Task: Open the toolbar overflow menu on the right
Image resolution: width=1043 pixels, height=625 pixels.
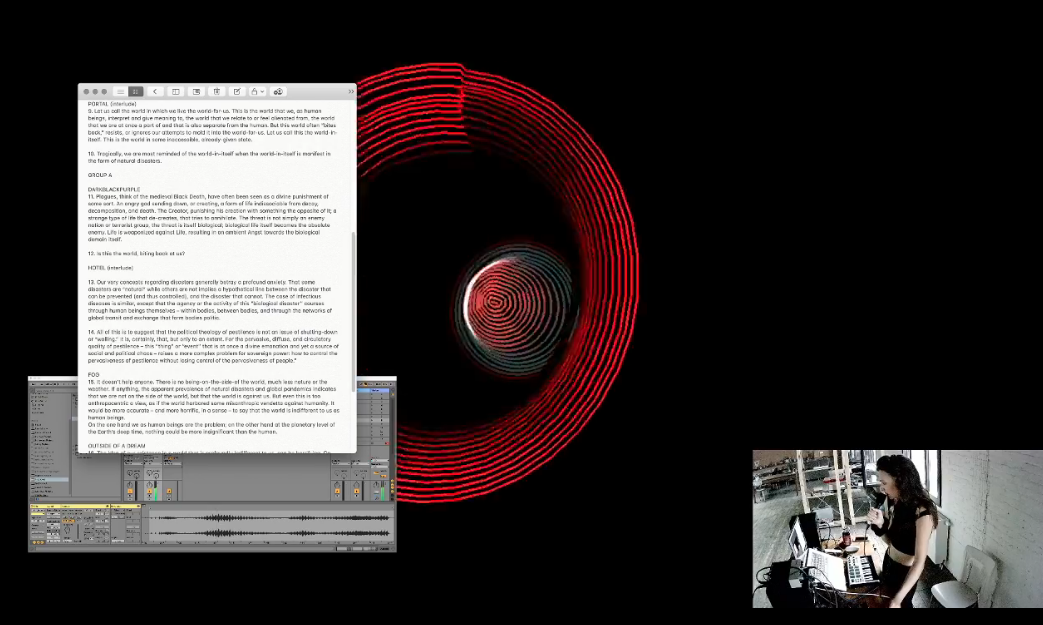Action: (x=350, y=90)
